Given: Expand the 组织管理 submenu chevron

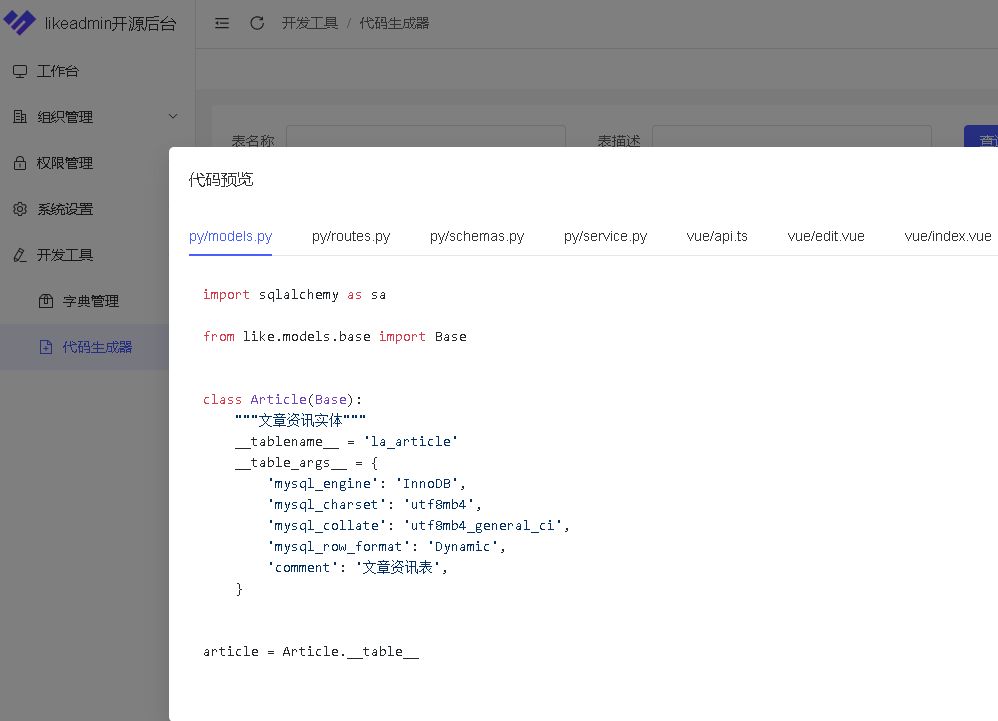Looking at the screenshot, I should point(172,116).
